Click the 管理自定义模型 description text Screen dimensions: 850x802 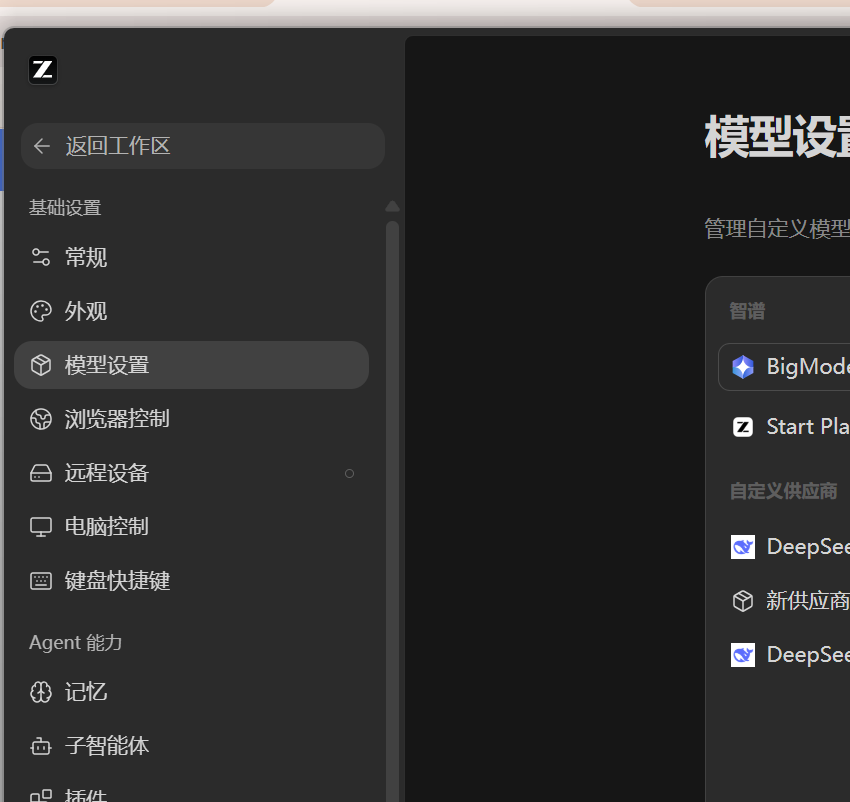click(x=777, y=229)
